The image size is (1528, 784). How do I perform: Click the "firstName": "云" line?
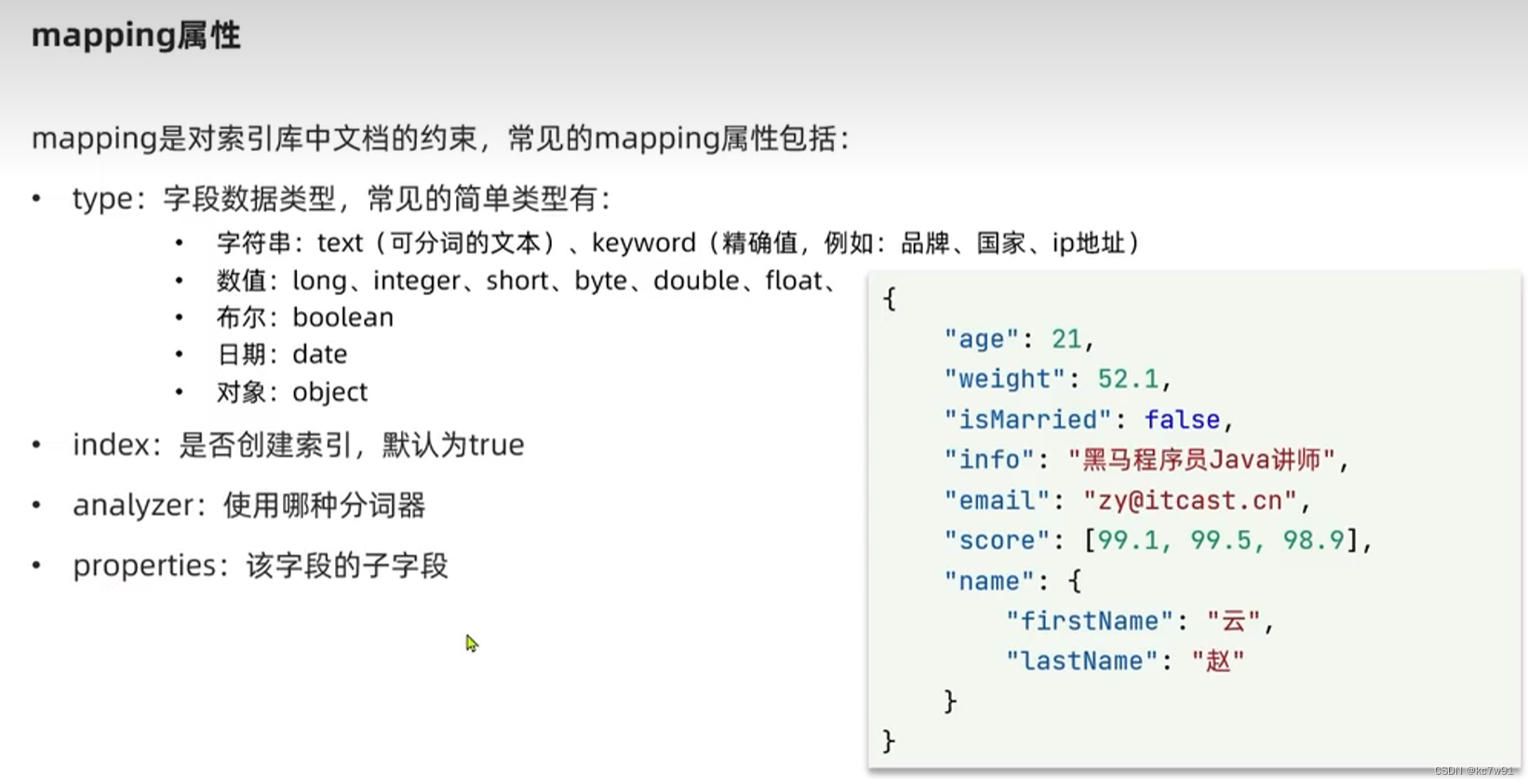click(1140, 621)
